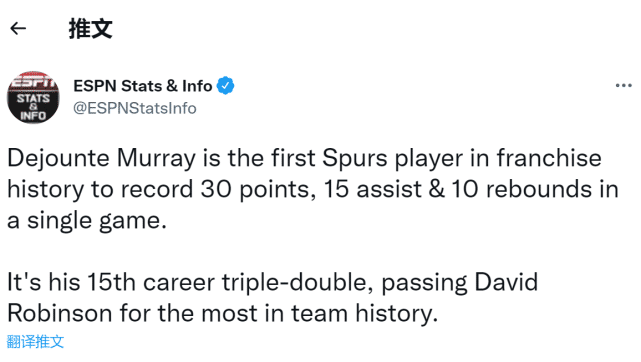
Task: Click the word Robinson in the last line
Action: [60, 313]
